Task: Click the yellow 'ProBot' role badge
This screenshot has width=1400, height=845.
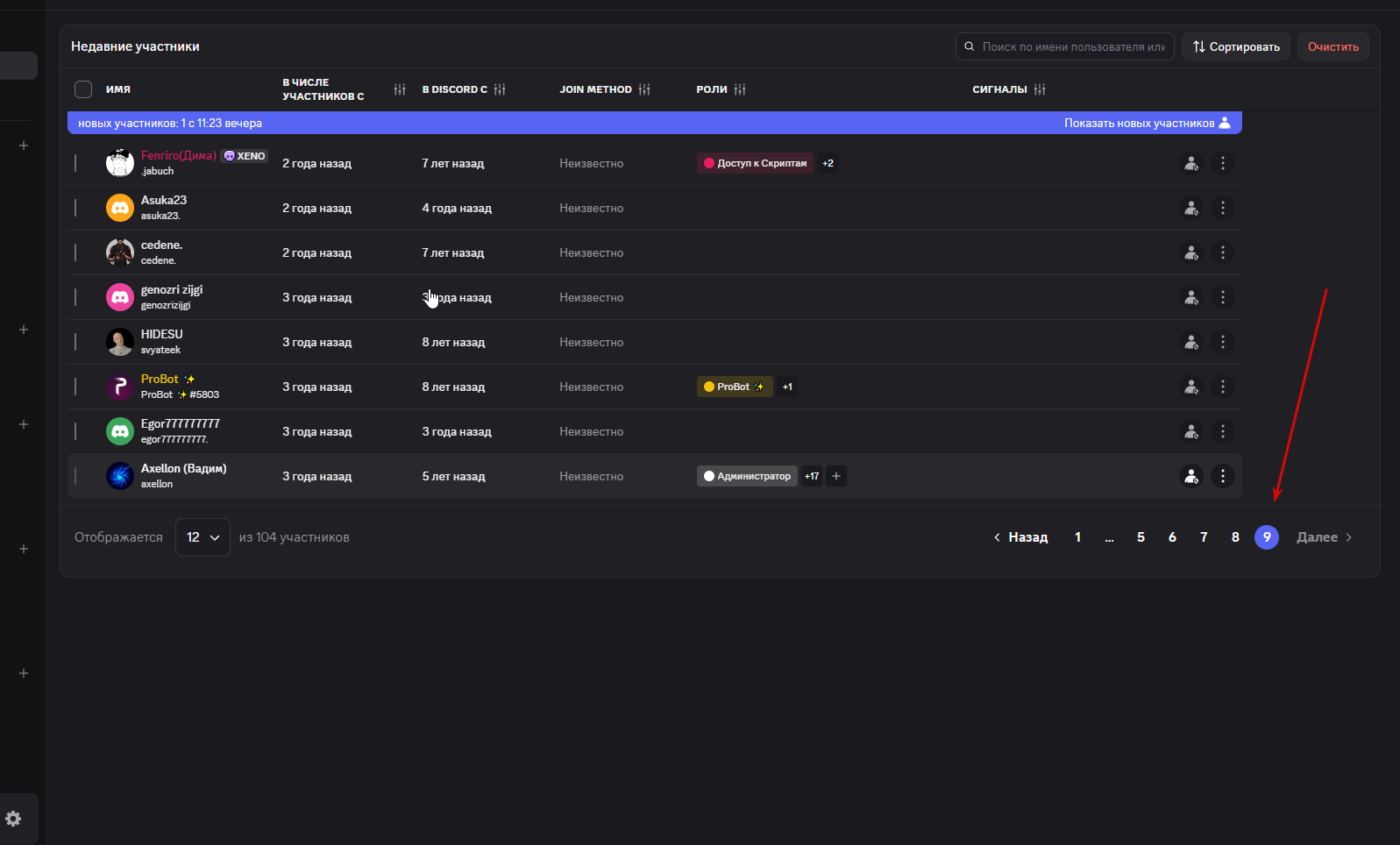Action: 735,387
